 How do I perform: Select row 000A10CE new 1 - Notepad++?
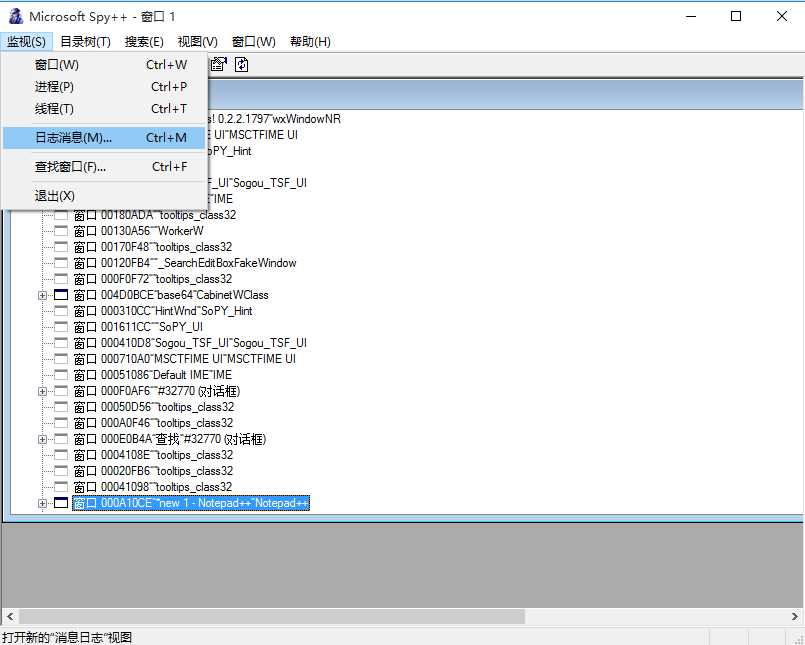[191, 503]
